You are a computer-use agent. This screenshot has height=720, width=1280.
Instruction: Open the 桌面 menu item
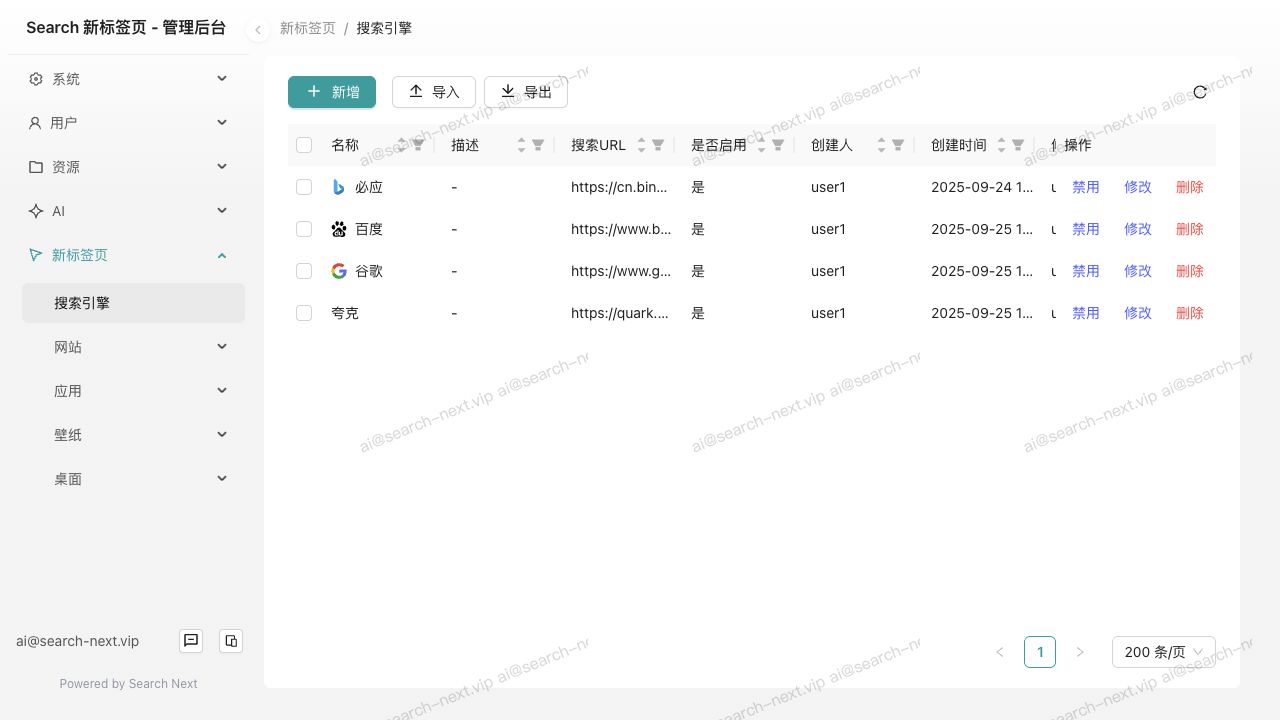(133, 479)
